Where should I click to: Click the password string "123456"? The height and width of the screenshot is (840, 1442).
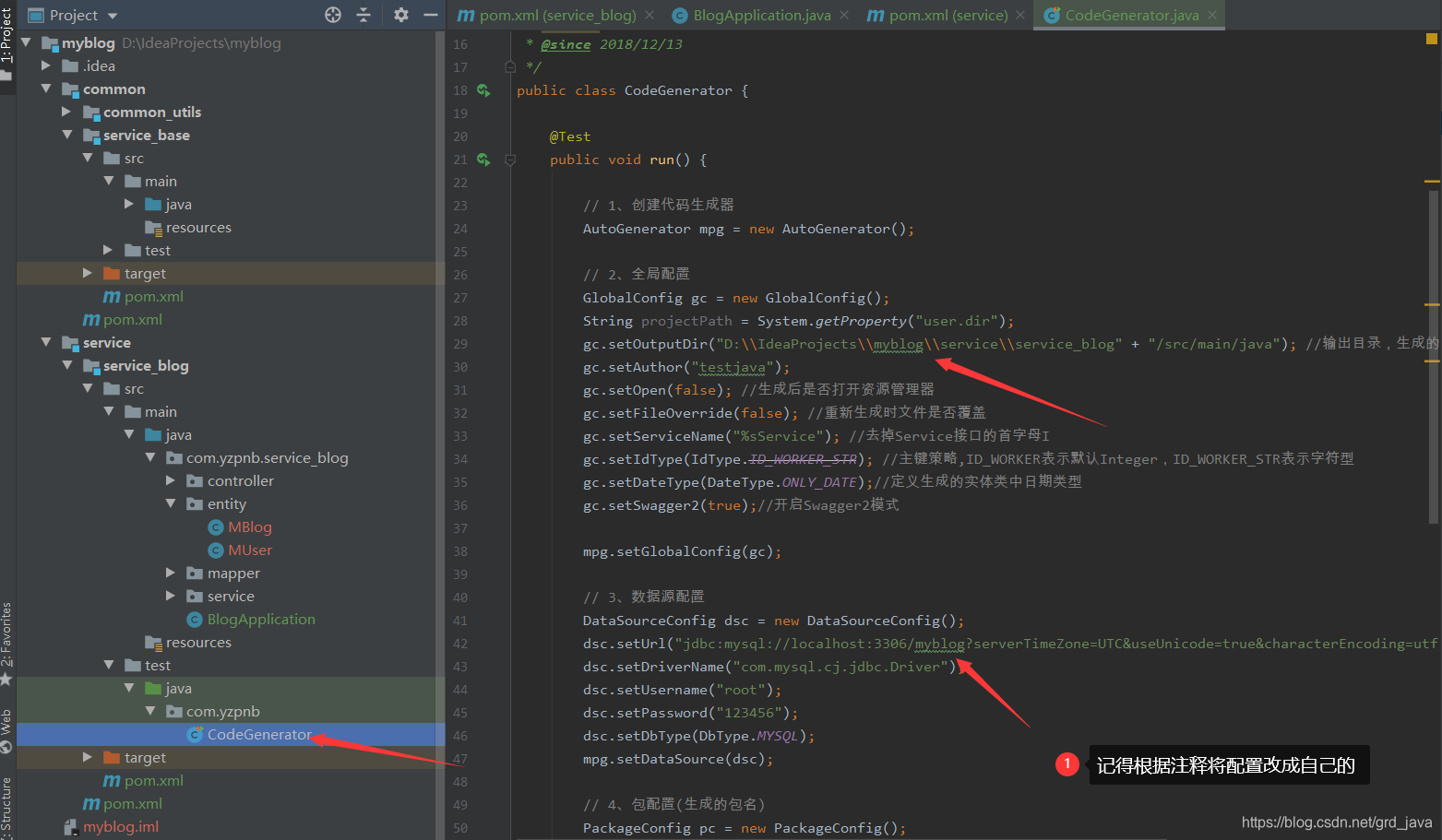[749, 713]
